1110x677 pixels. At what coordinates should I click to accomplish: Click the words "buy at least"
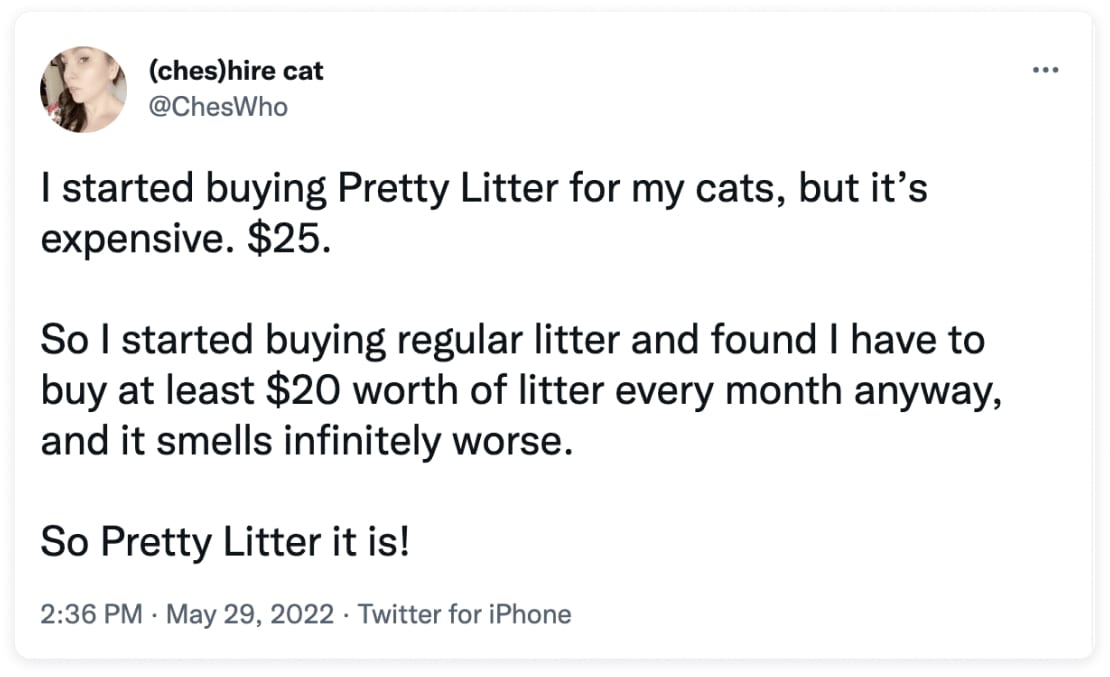pos(147,391)
